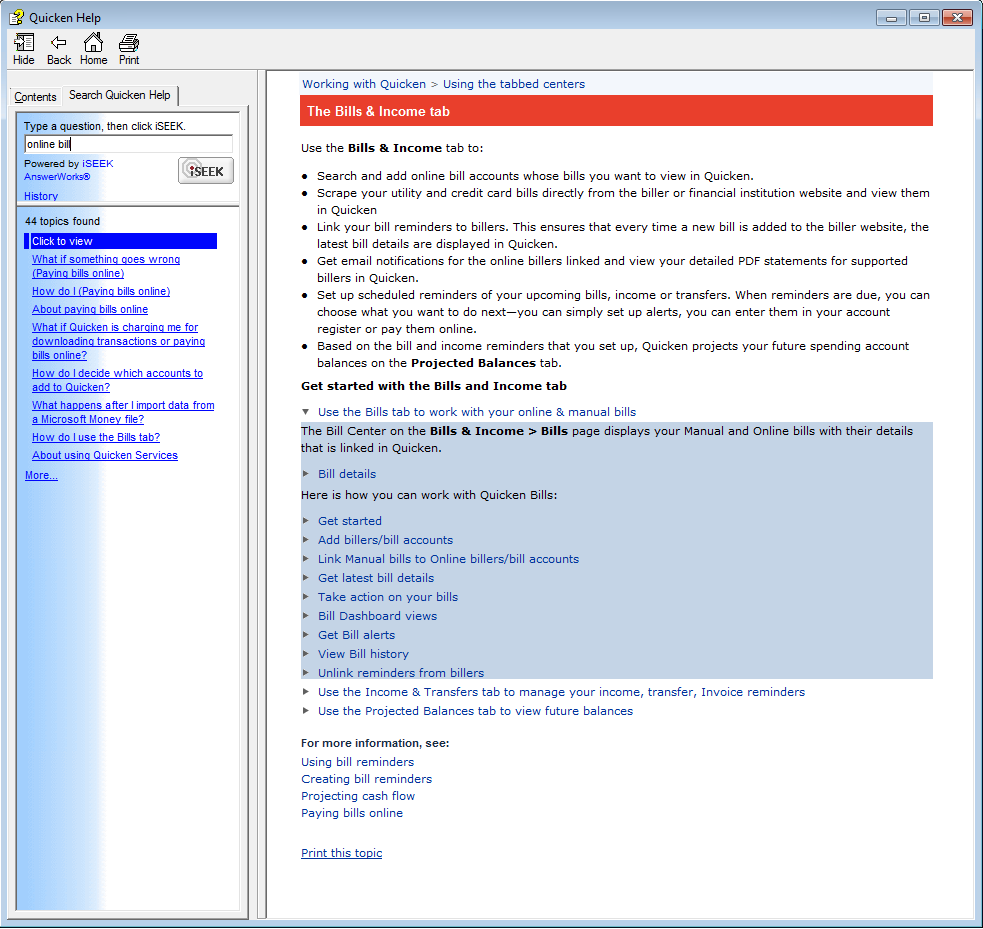Click the Print this topic link
The width and height of the screenshot is (983, 929).
341,853
